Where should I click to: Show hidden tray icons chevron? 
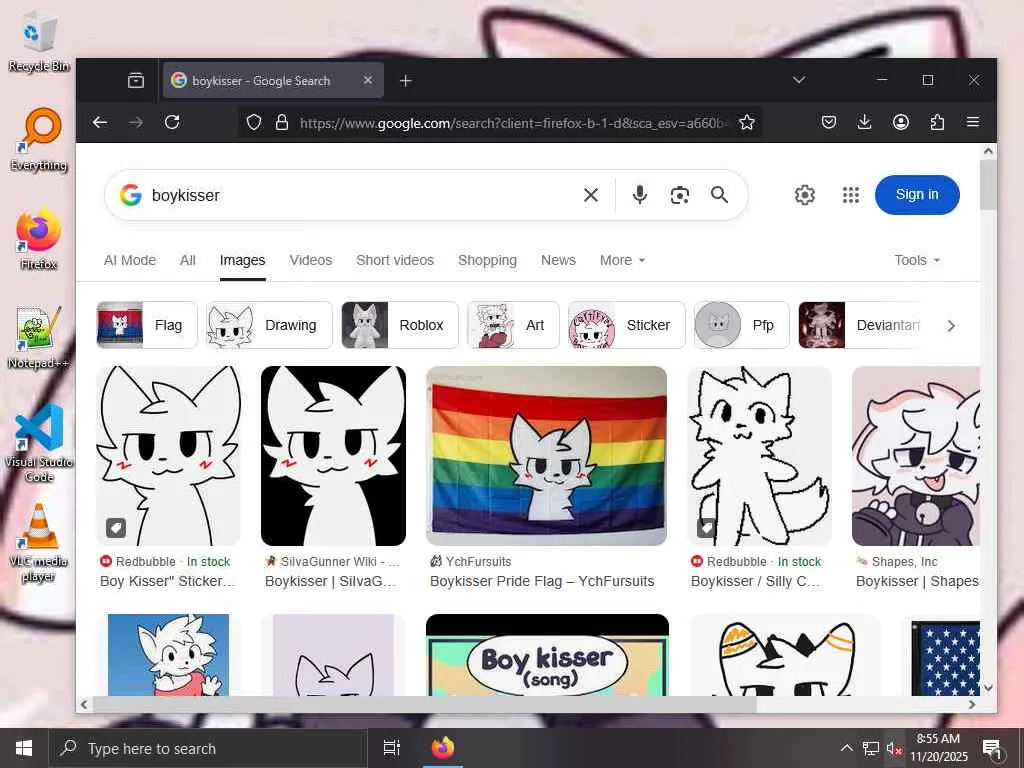click(846, 748)
